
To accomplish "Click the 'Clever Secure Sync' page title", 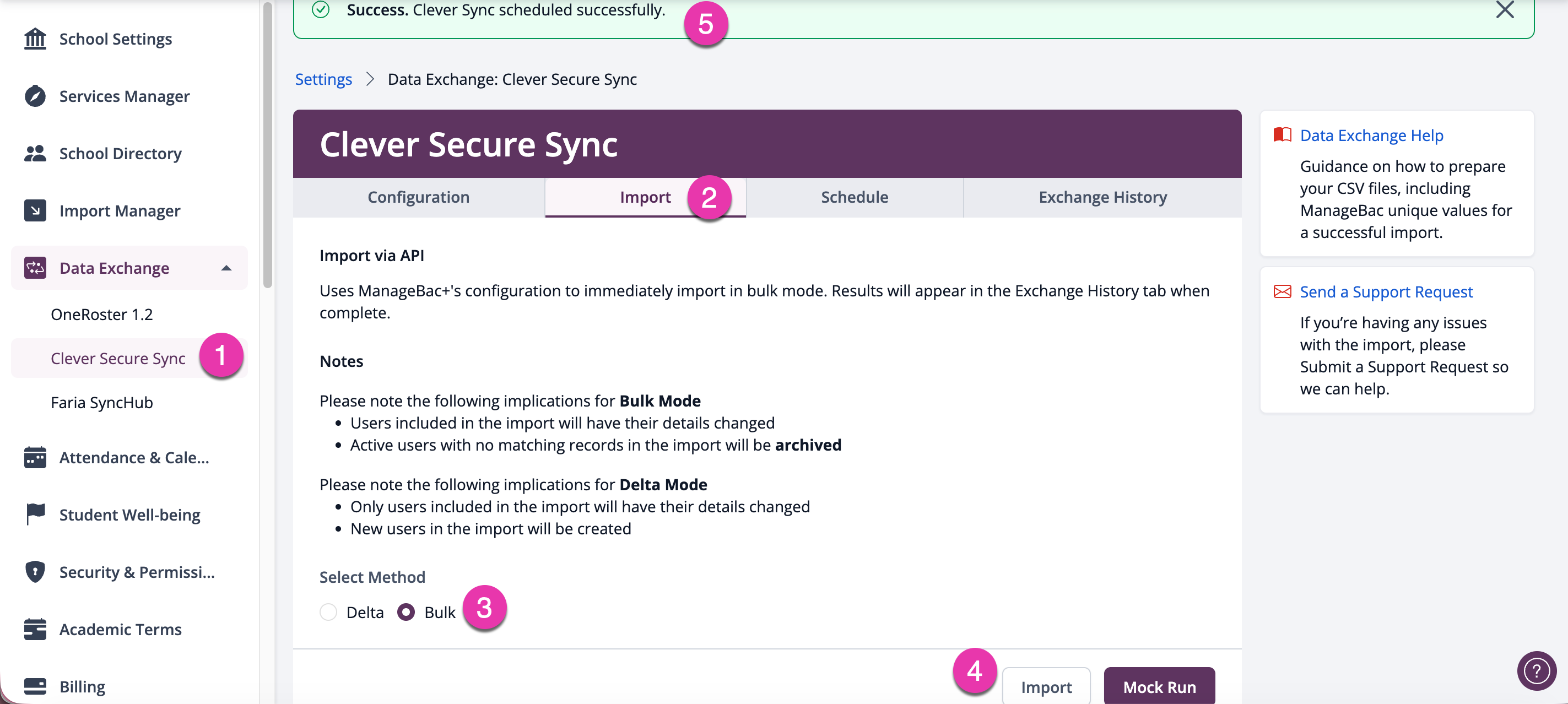I will tap(469, 144).
